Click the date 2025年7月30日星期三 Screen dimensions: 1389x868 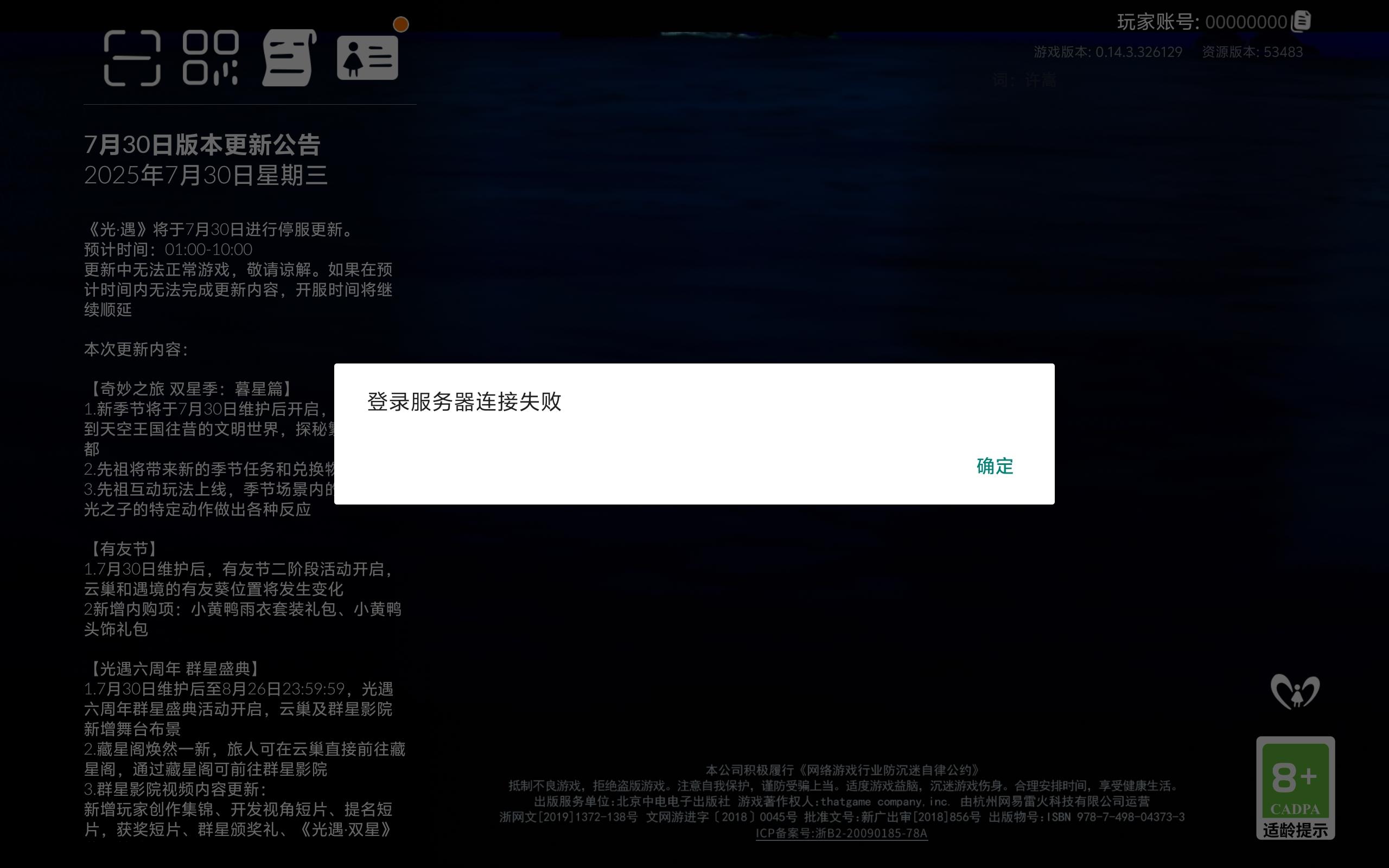pyautogui.click(x=206, y=175)
